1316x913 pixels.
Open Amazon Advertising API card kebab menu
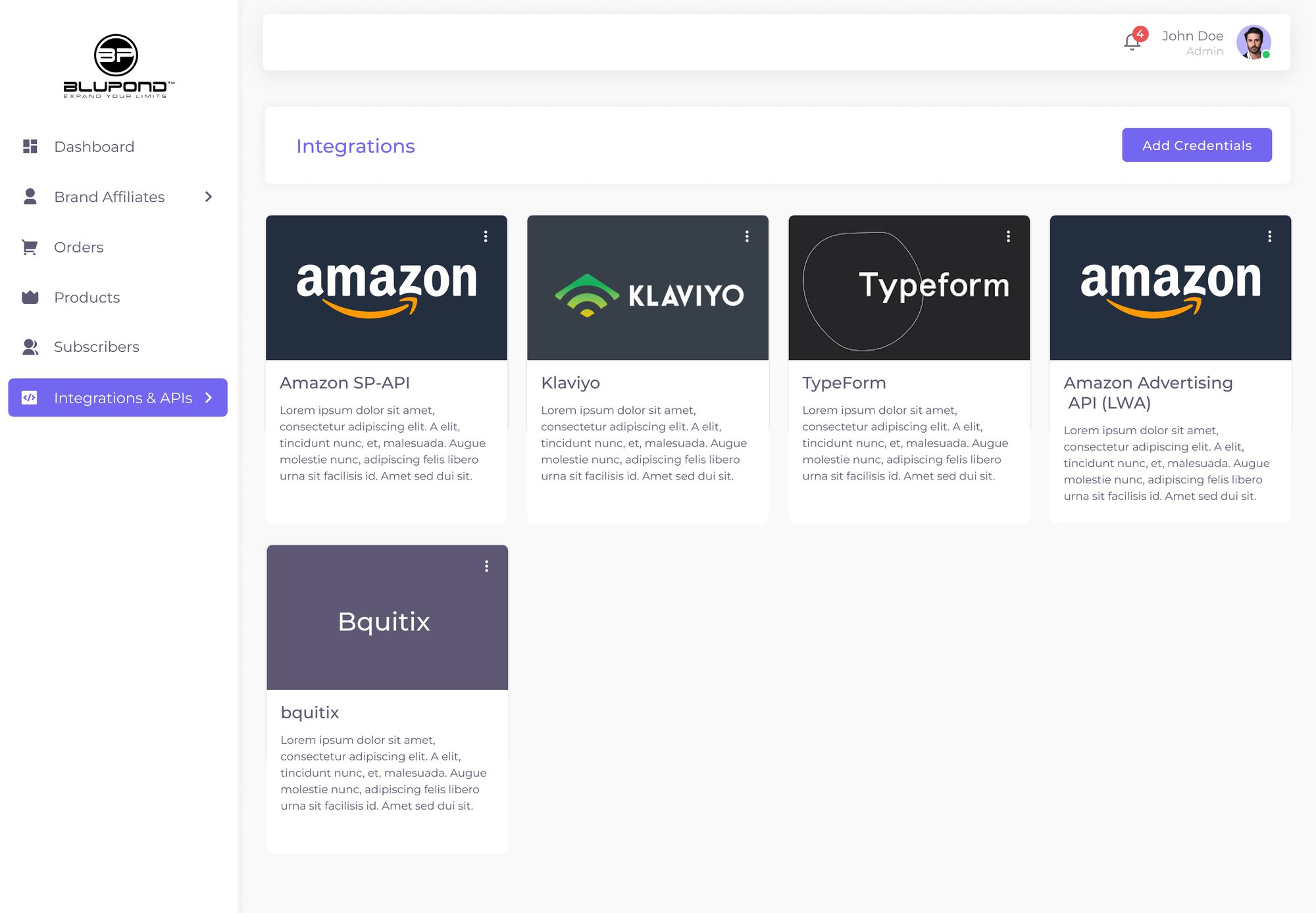(x=1269, y=236)
